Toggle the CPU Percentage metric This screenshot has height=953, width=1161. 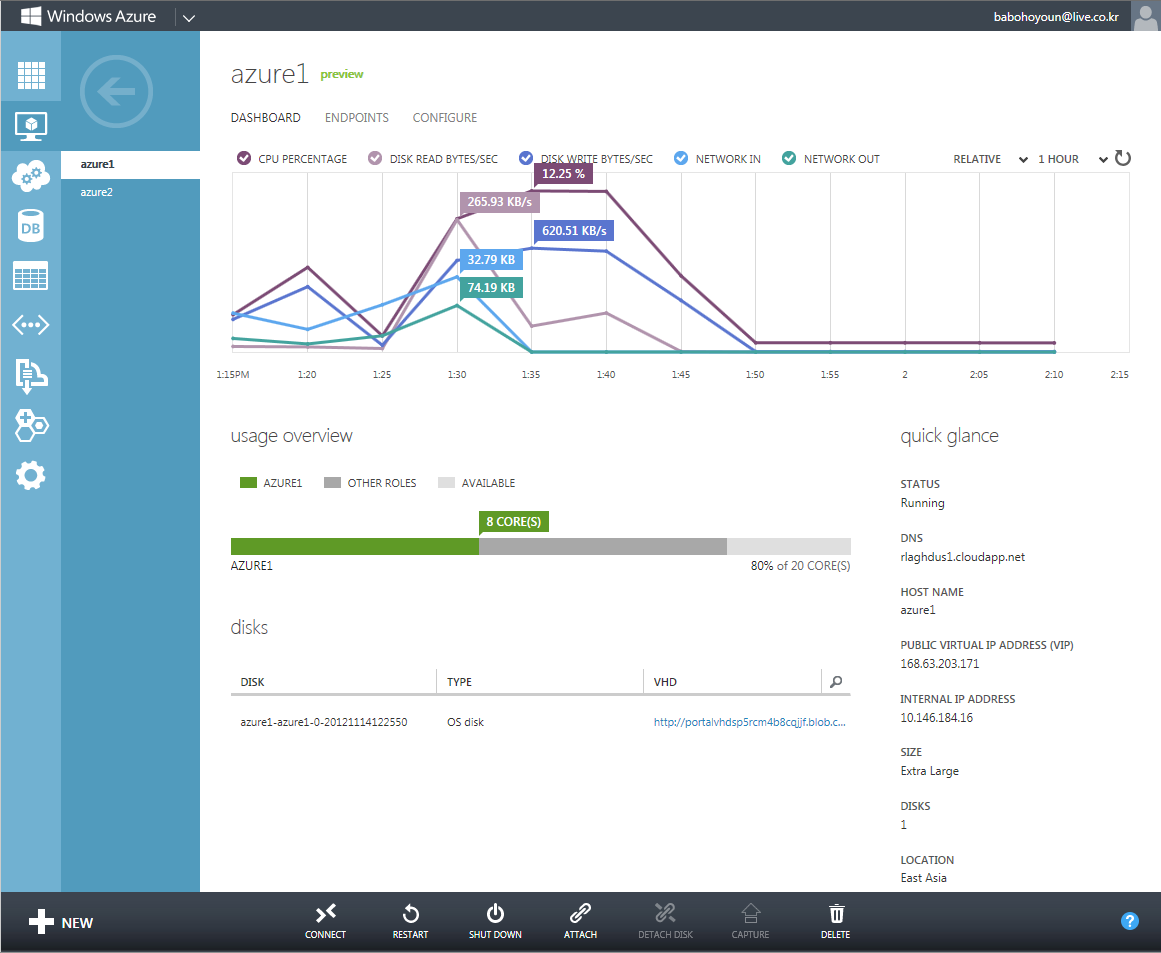point(244,158)
